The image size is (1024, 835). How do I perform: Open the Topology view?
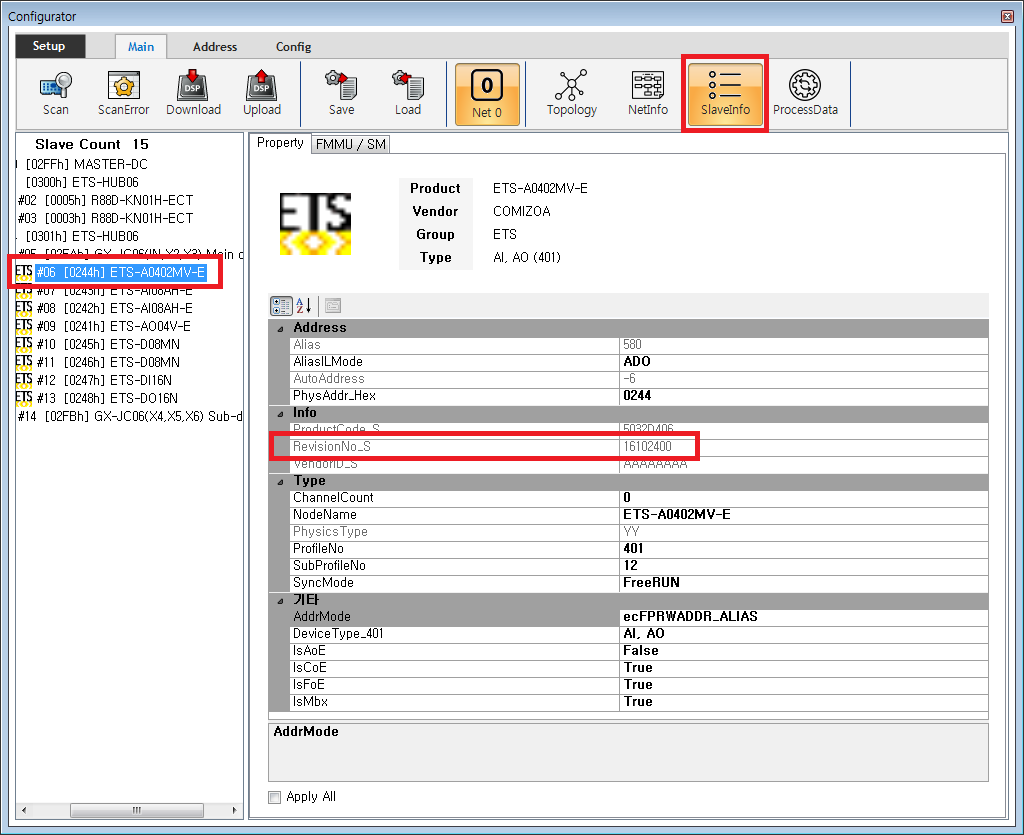click(x=571, y=94)
